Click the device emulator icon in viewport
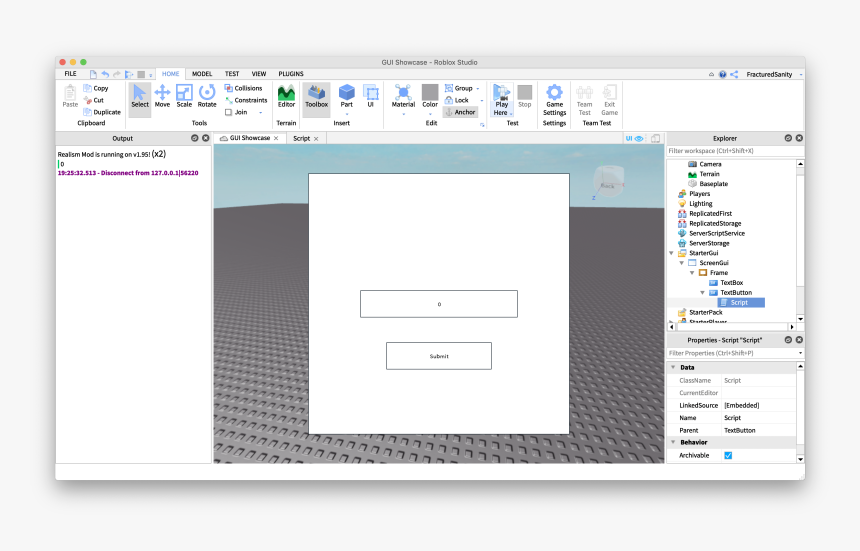 [655, 139]
